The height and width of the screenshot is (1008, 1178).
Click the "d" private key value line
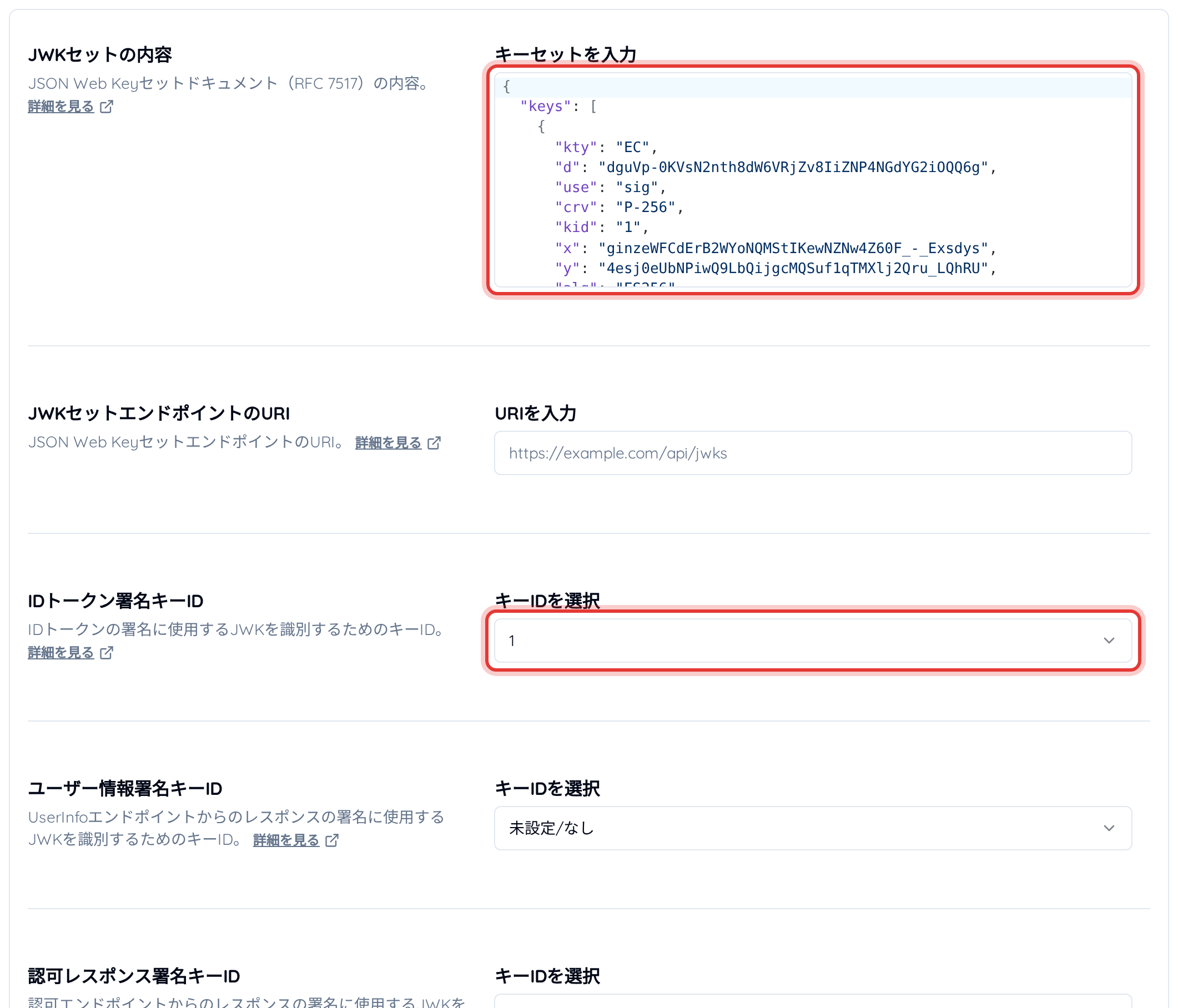tap(776, 167)
